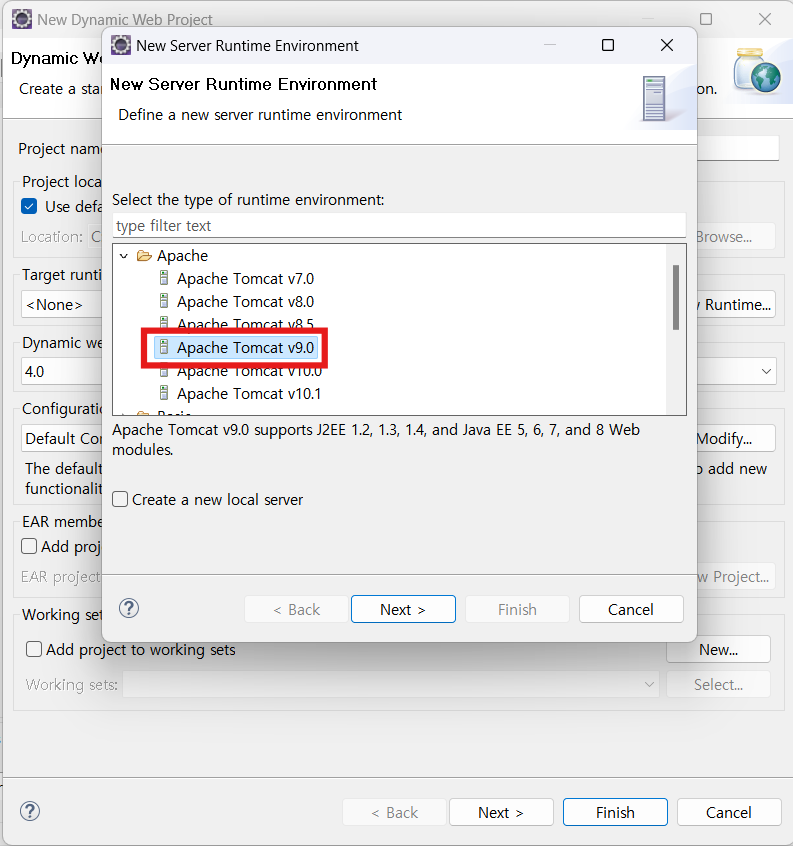The height and width of the screenshot is (846, 793).
Task: Click the disabled Finish button in the runtime dialog
Action: click(517, 609)
